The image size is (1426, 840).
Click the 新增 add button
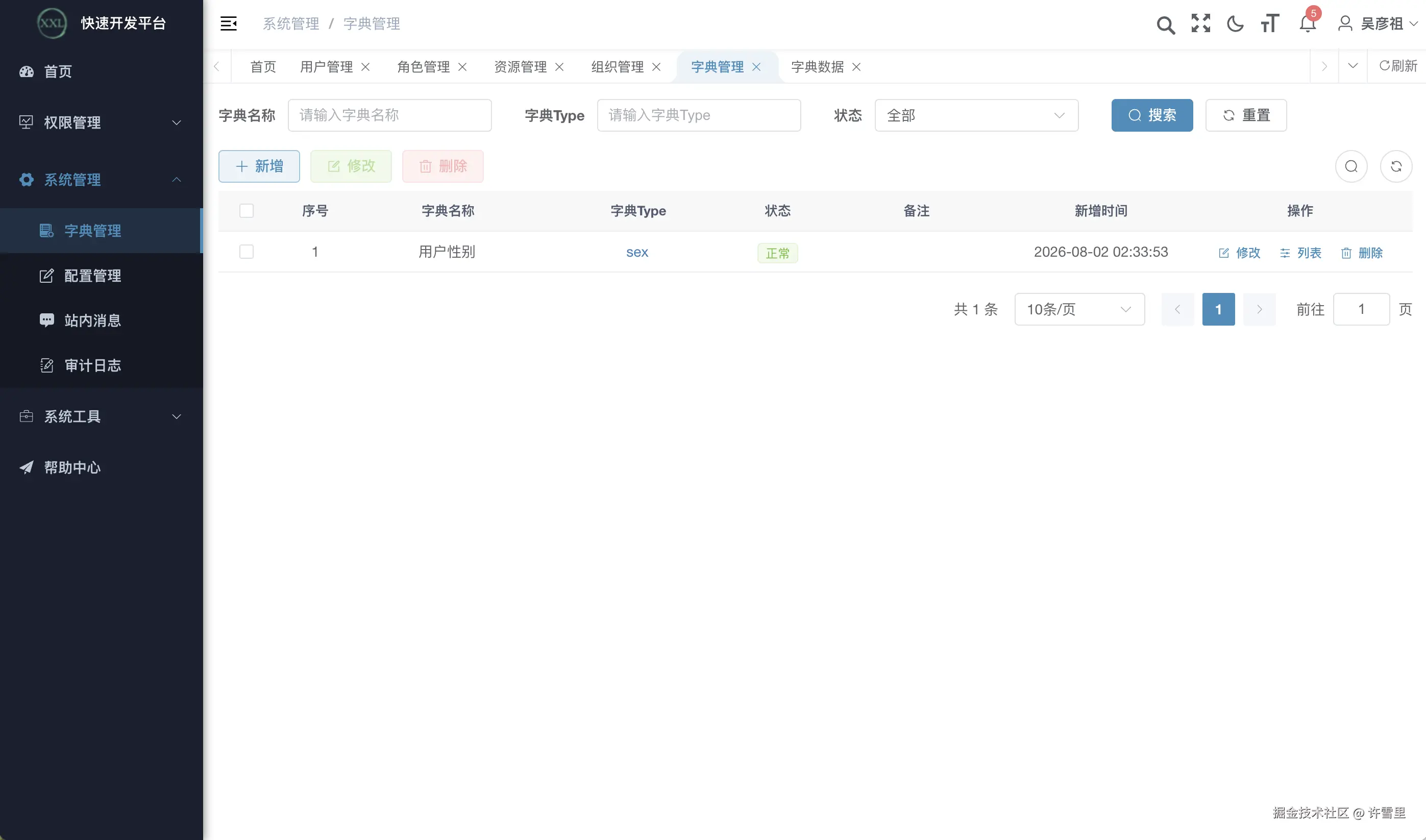259,166
